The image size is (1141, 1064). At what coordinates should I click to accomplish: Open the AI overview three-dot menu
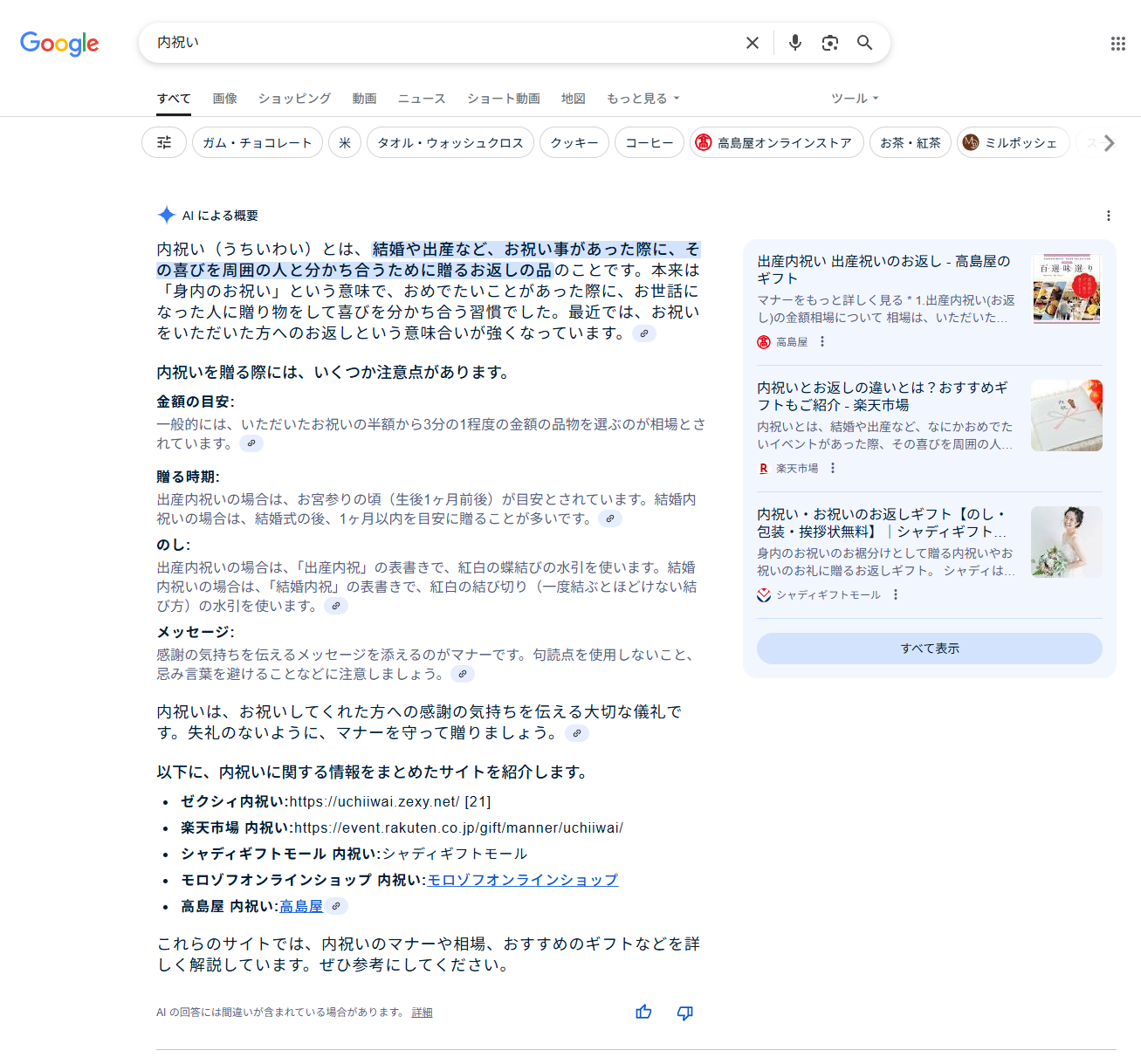[1108, 216]
